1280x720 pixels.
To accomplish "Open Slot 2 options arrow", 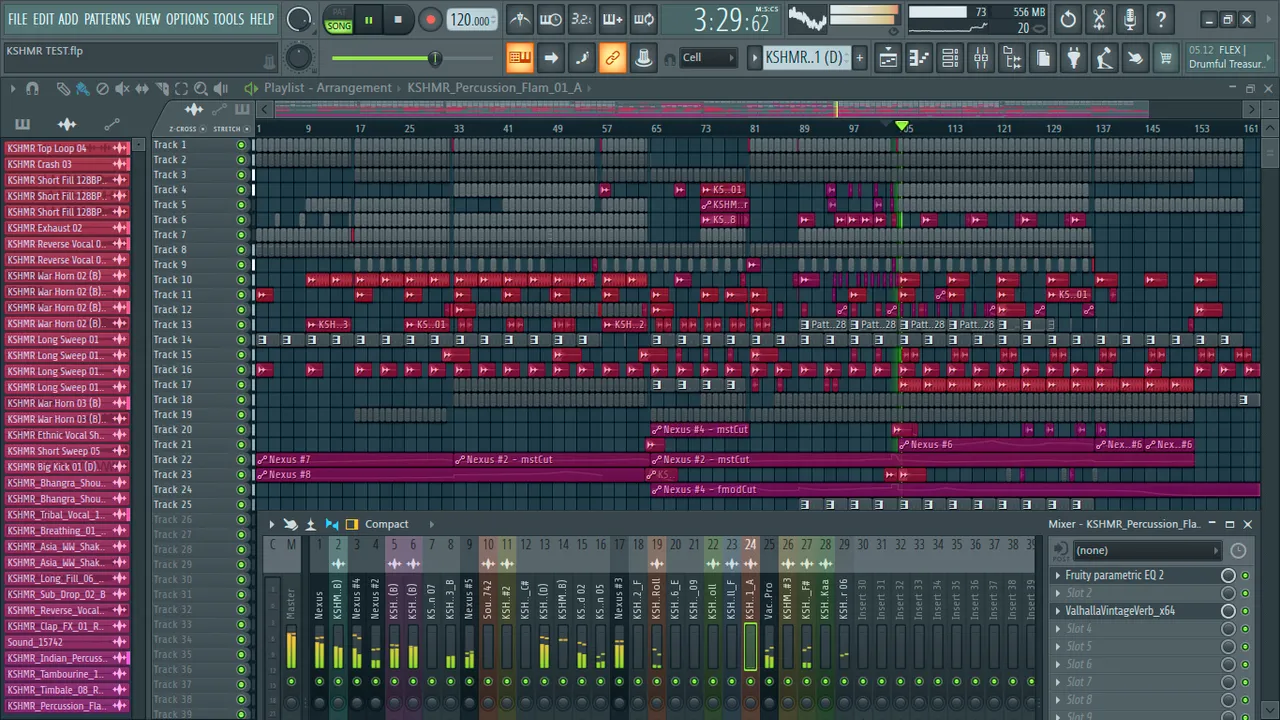I will [1058, 593].
